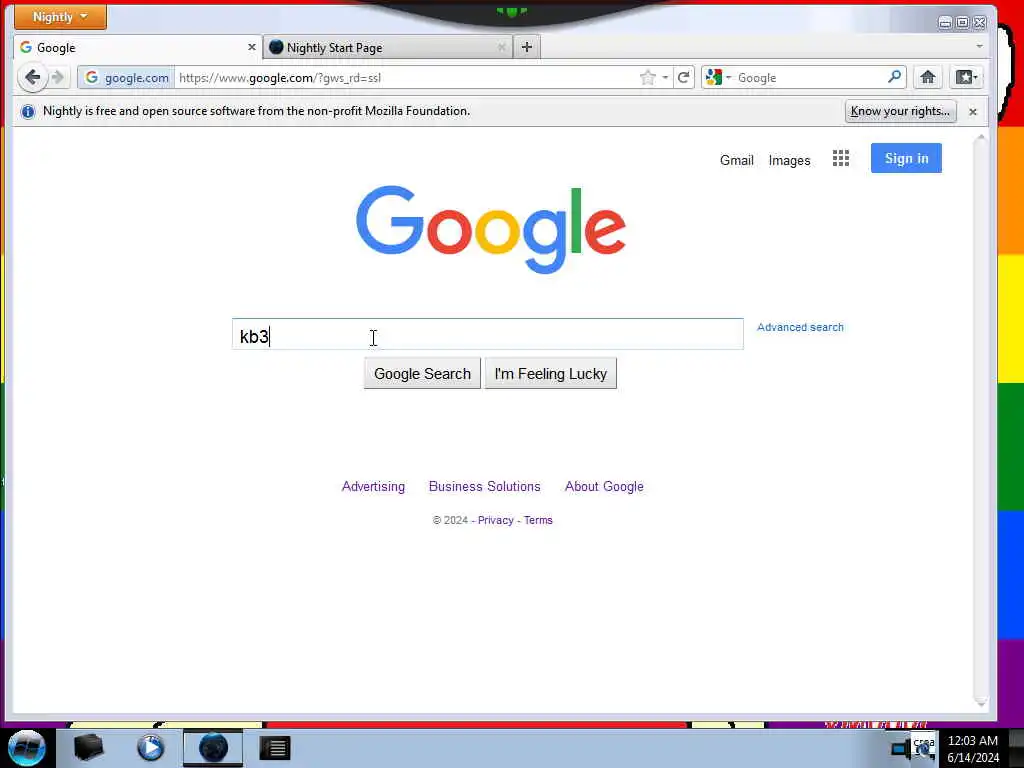Maximize the Nightly browser window
1024x768 pixels.
point(962,23)
